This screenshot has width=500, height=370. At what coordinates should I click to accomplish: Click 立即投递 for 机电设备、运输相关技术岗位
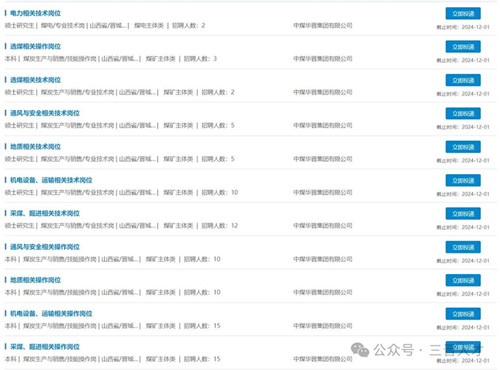pyautogui.click(x=463, y=180)
